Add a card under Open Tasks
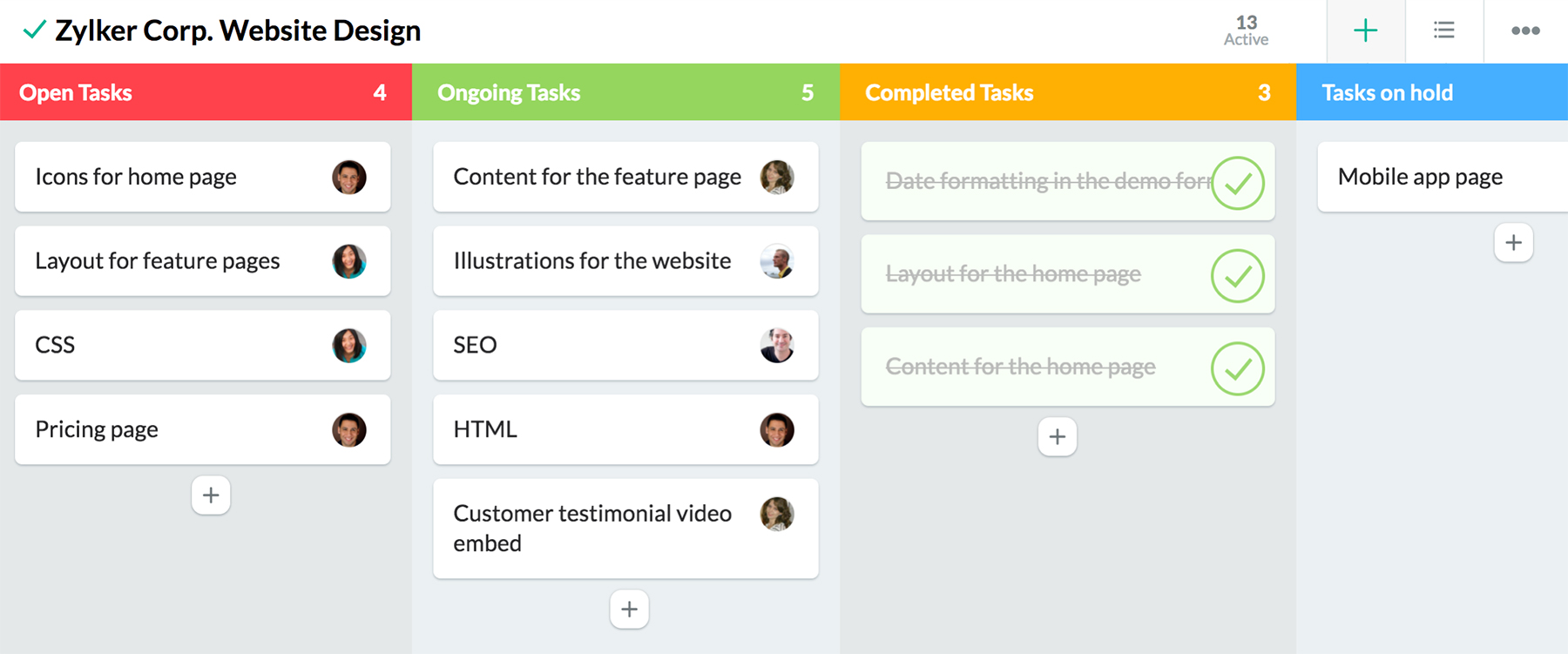Viewport: 1568px width, 654px height. pos(211,496)
